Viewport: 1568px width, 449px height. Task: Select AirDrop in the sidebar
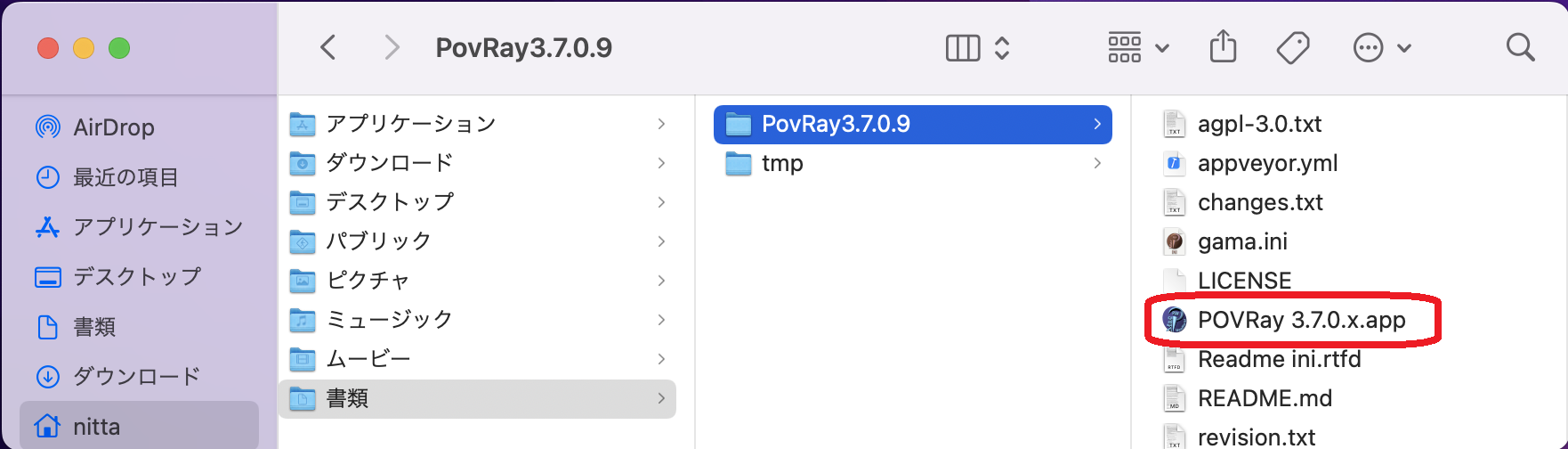(113, 127)
